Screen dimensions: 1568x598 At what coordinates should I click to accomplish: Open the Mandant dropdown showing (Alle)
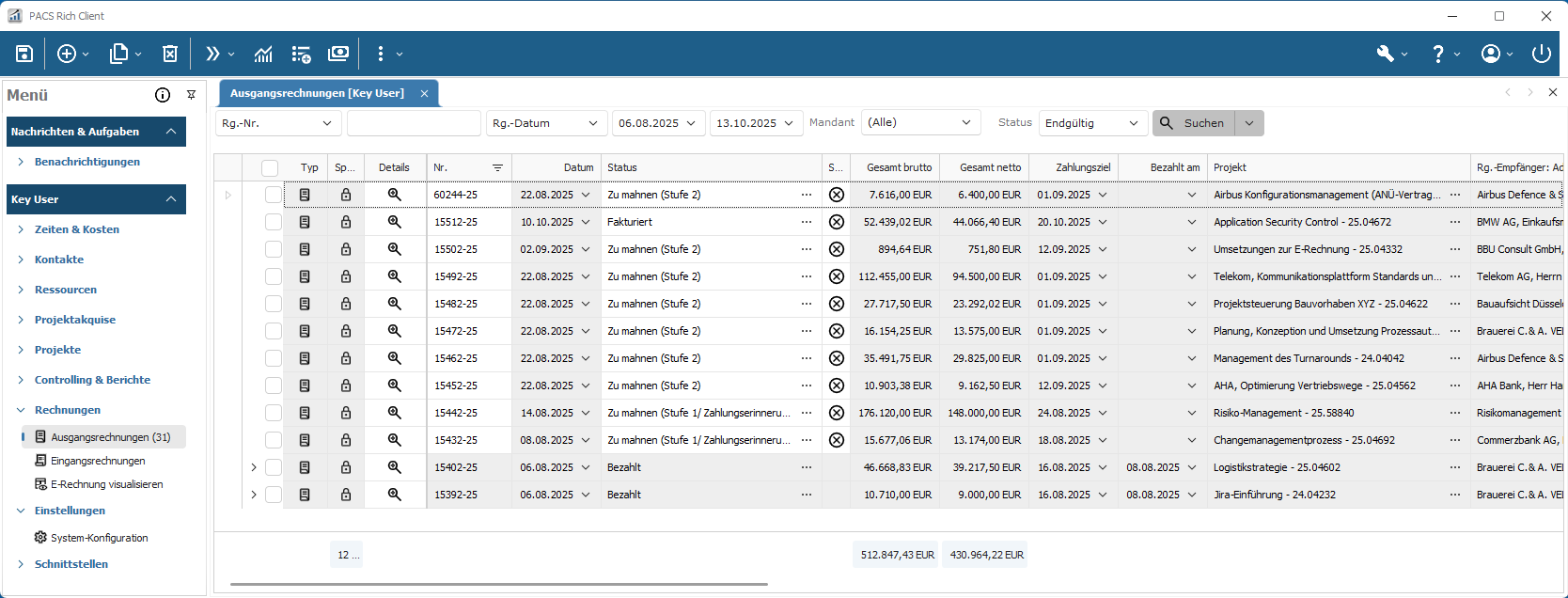pyautogui.click(x=920, y=123)
